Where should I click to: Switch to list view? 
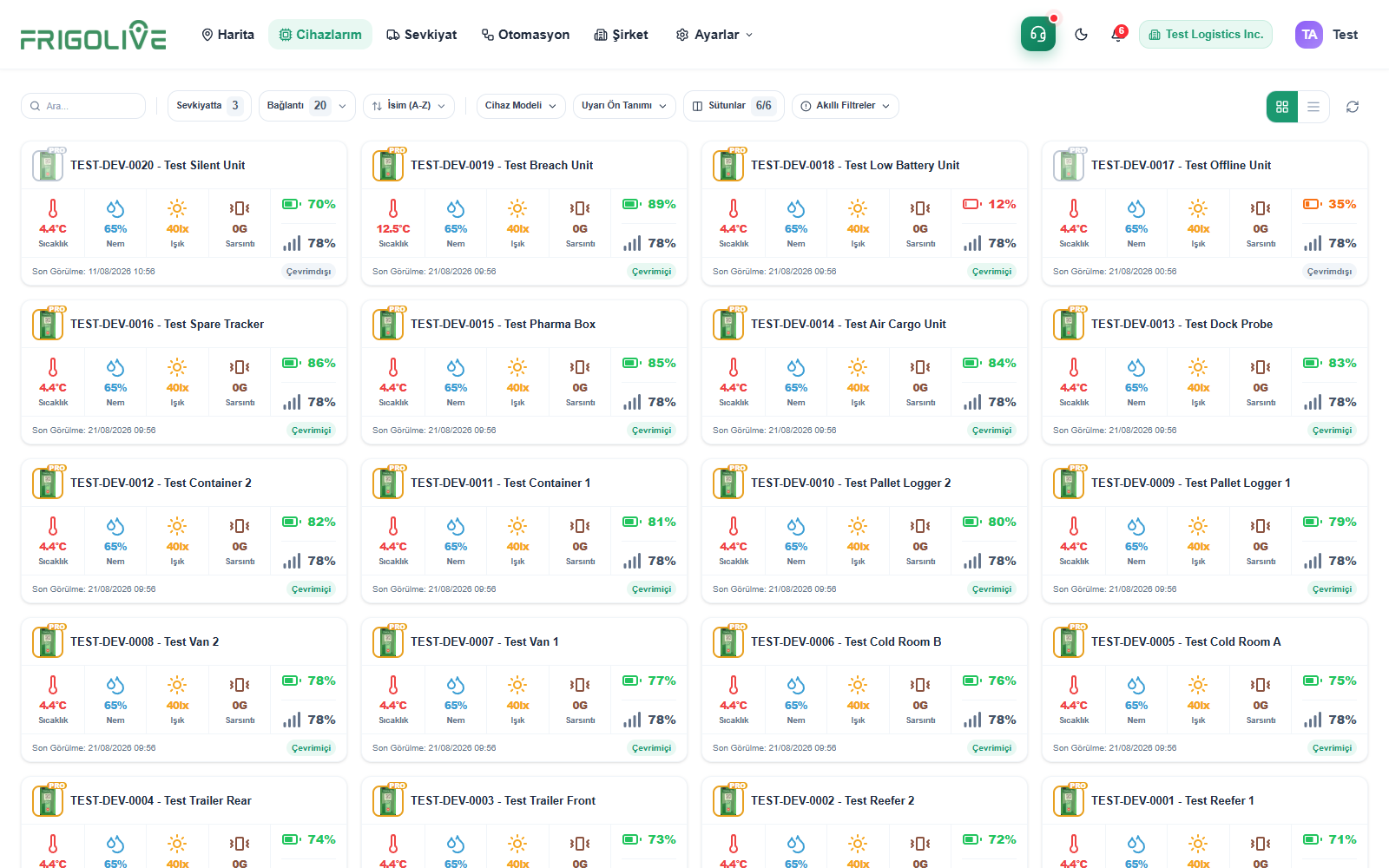tap(1313, 106)
